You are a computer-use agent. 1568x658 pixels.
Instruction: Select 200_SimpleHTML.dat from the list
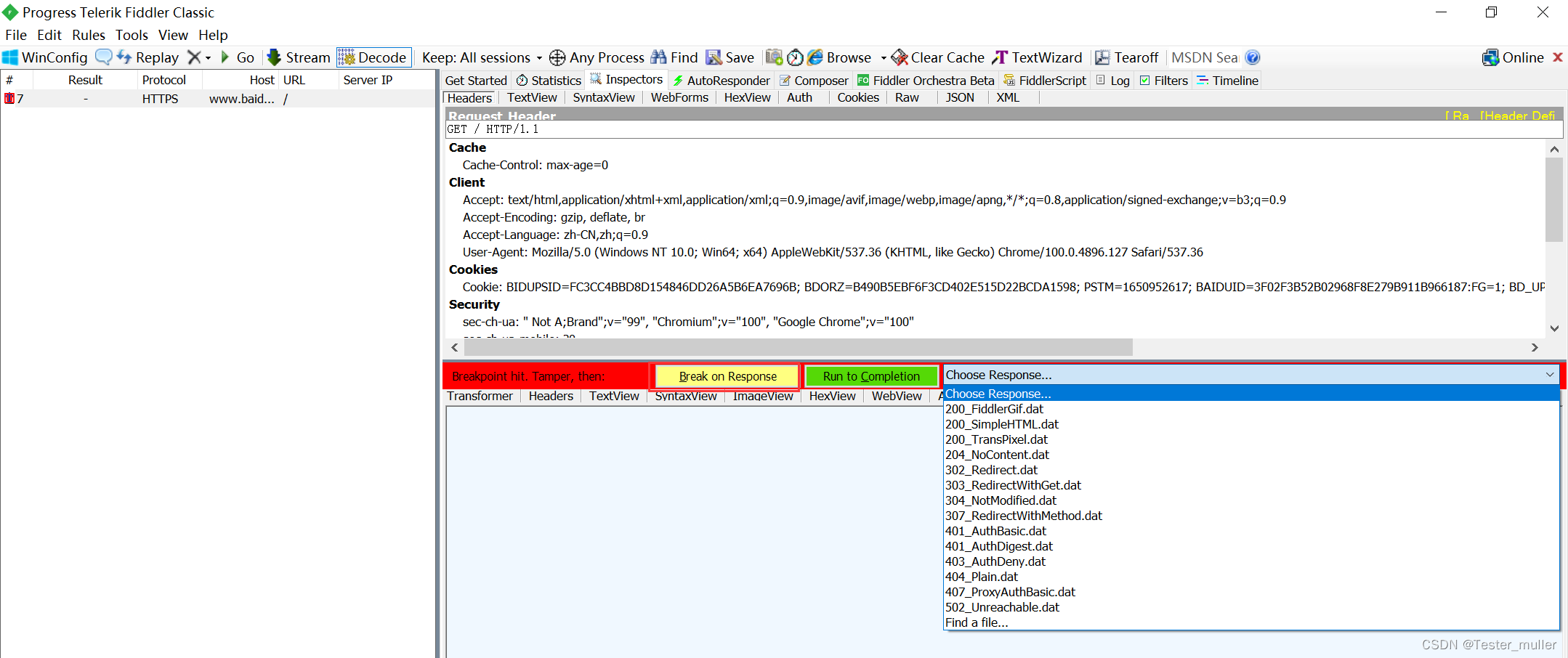1251,424
